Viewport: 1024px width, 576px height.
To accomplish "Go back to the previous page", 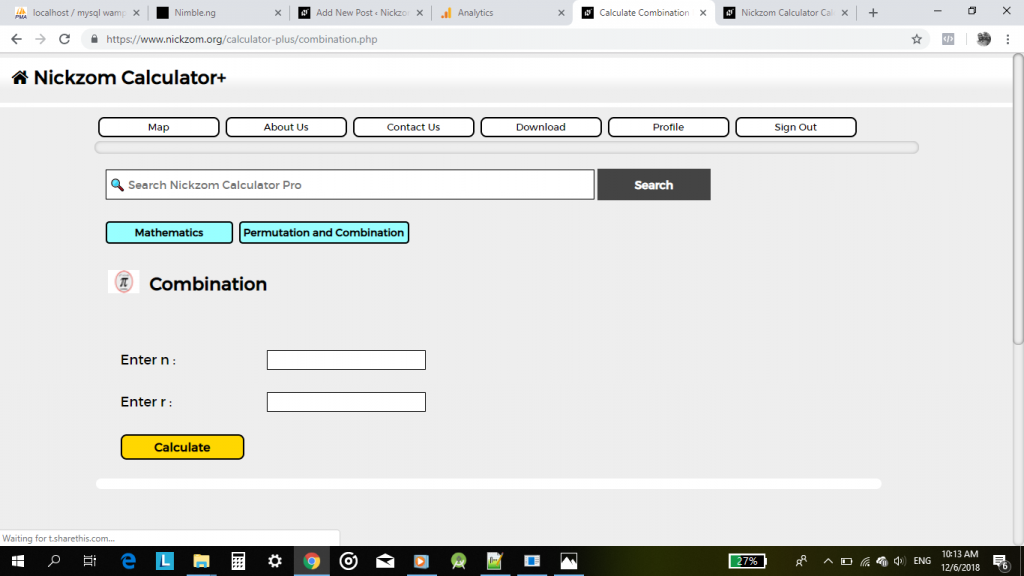I will pyautogui.click(x=16, y=39).
